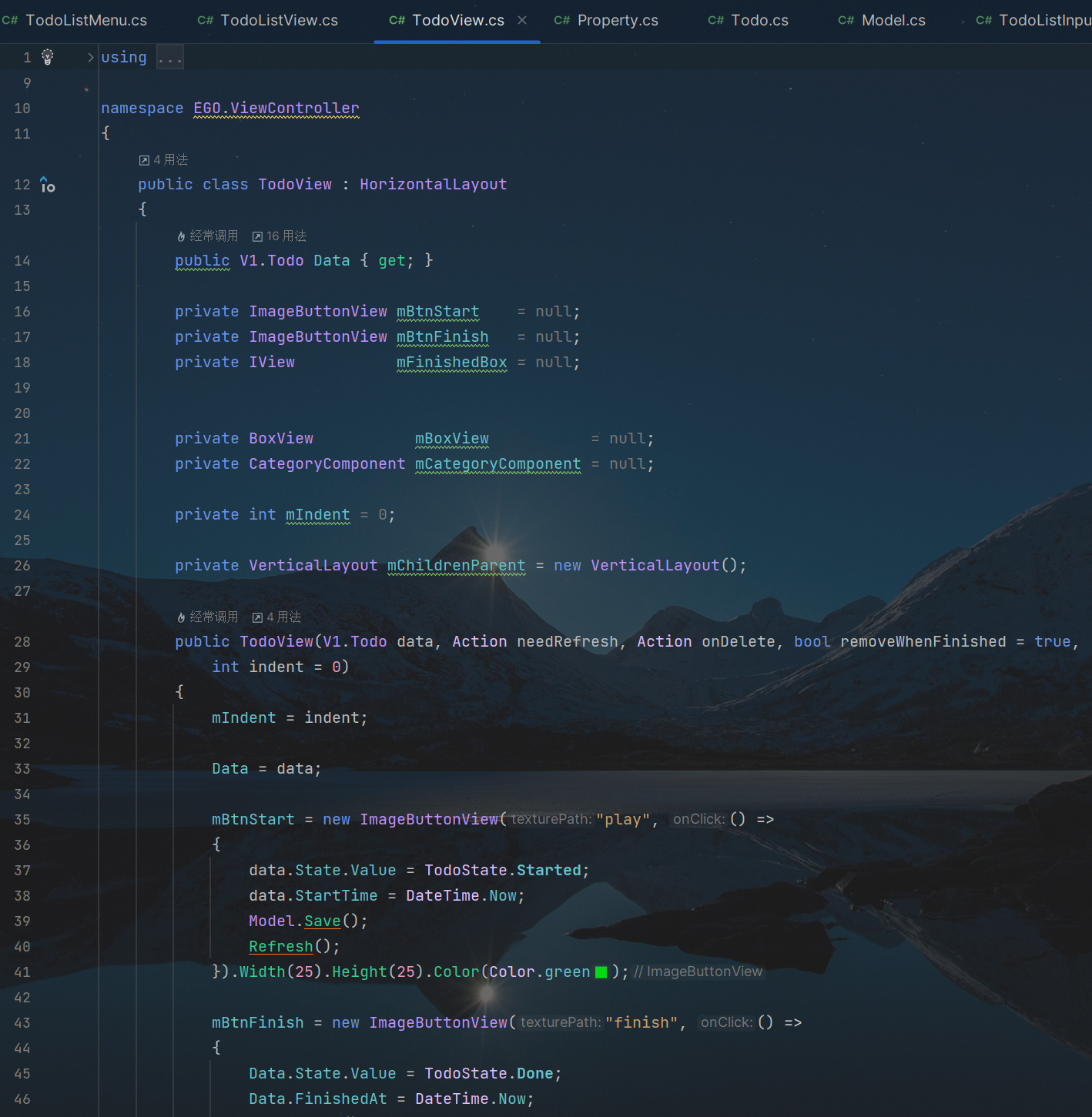Viewport: 1092px width, 1117px height.
Task: Click the C# icon on TodoView.cs tab
Action: (x=397, y=20)
